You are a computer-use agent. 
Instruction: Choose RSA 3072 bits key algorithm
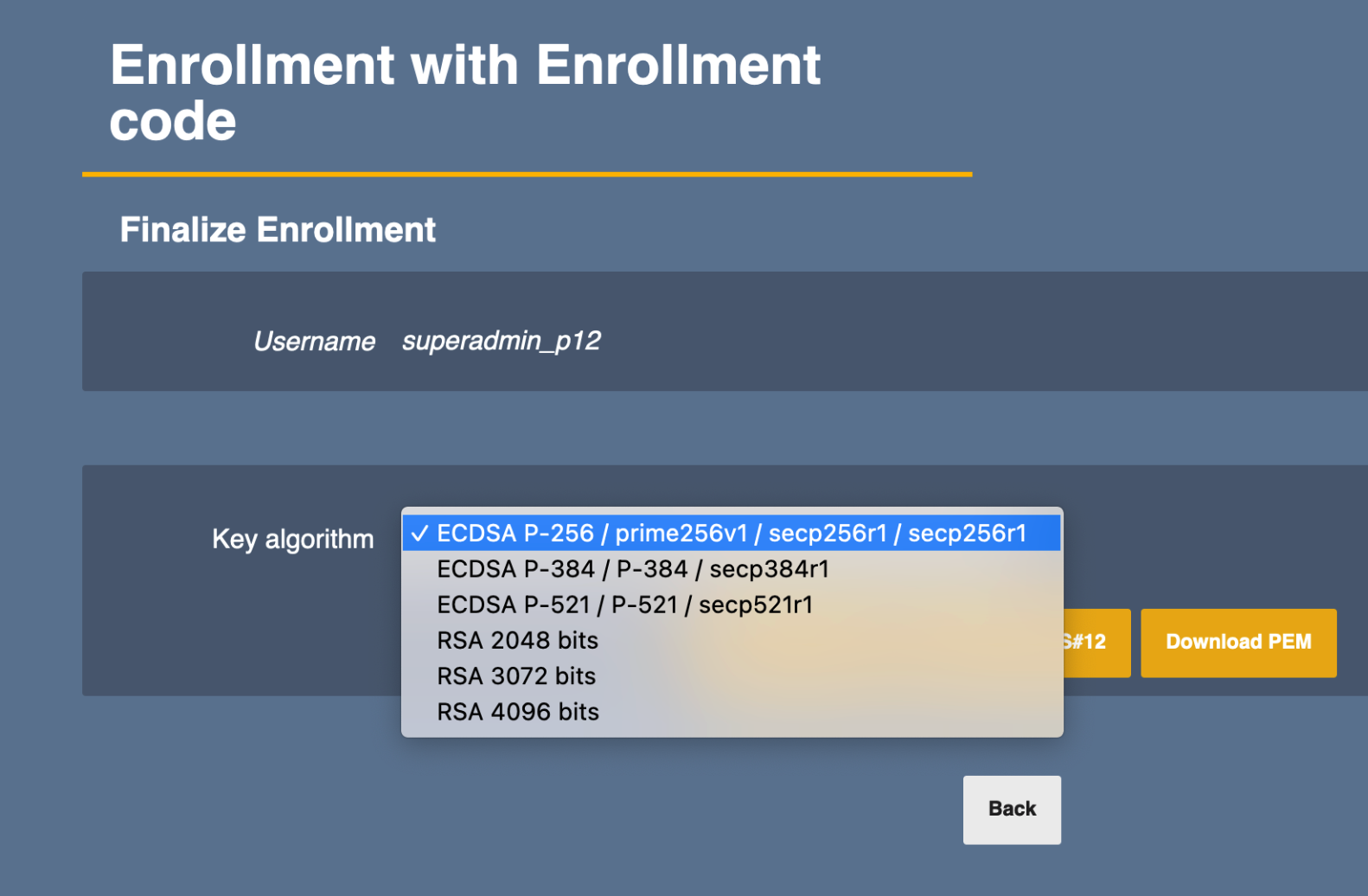click(516, 675)
